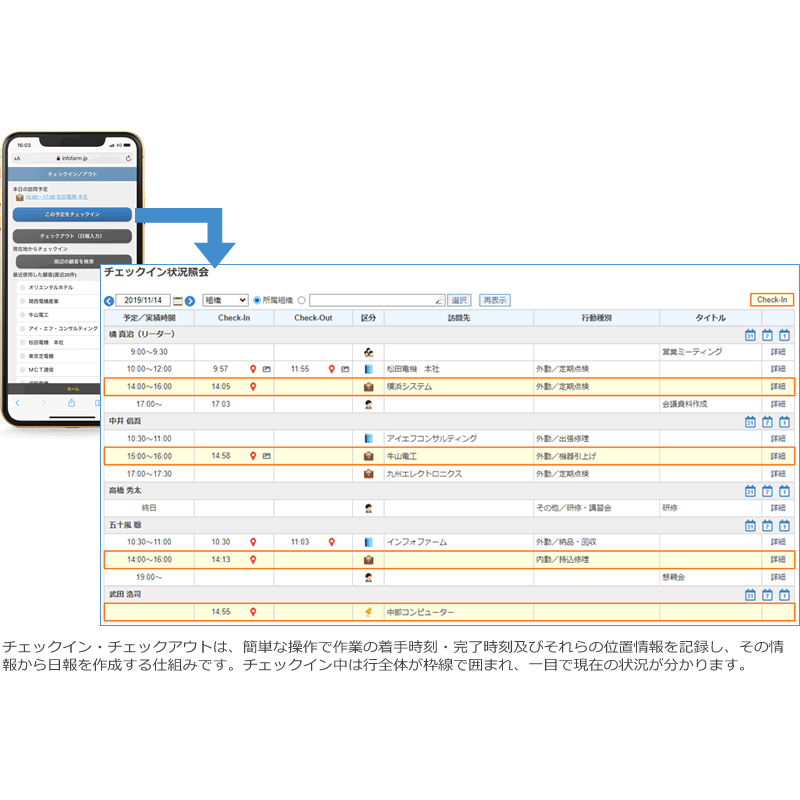Go to next day with right arrow
Screen dimensions: 800x800
coord(190,300)
